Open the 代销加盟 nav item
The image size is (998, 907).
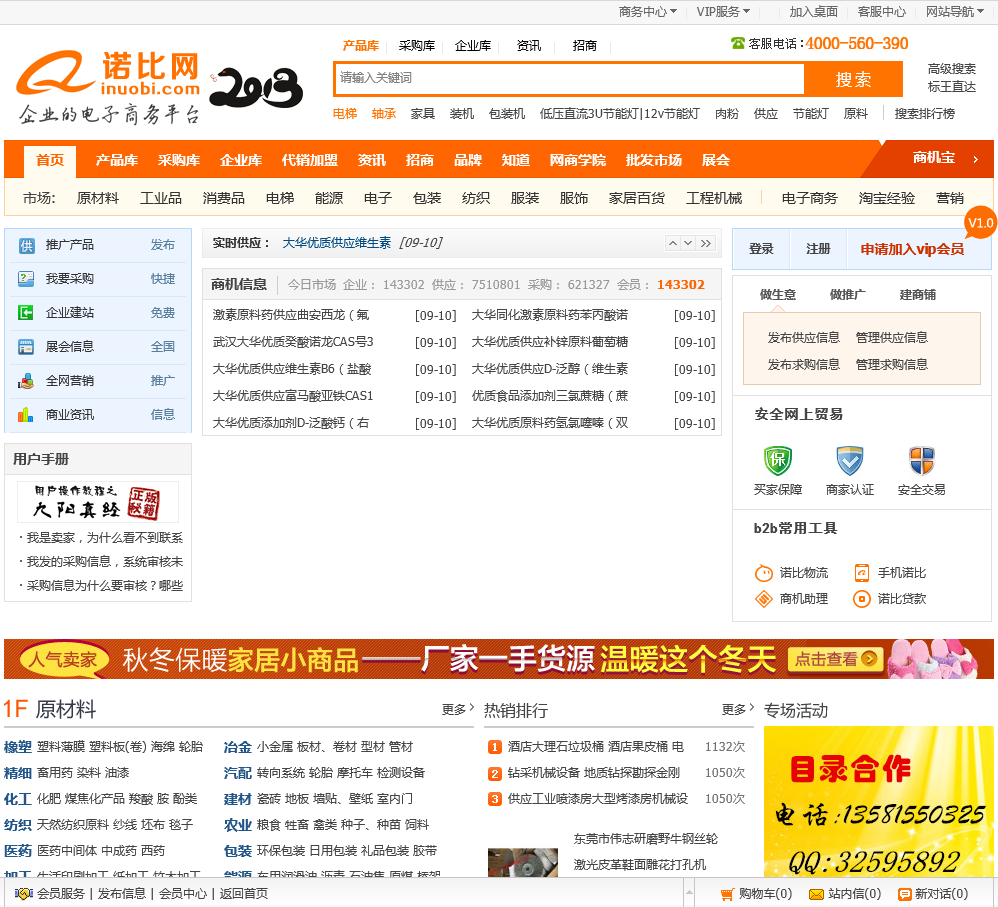(309, 160)
